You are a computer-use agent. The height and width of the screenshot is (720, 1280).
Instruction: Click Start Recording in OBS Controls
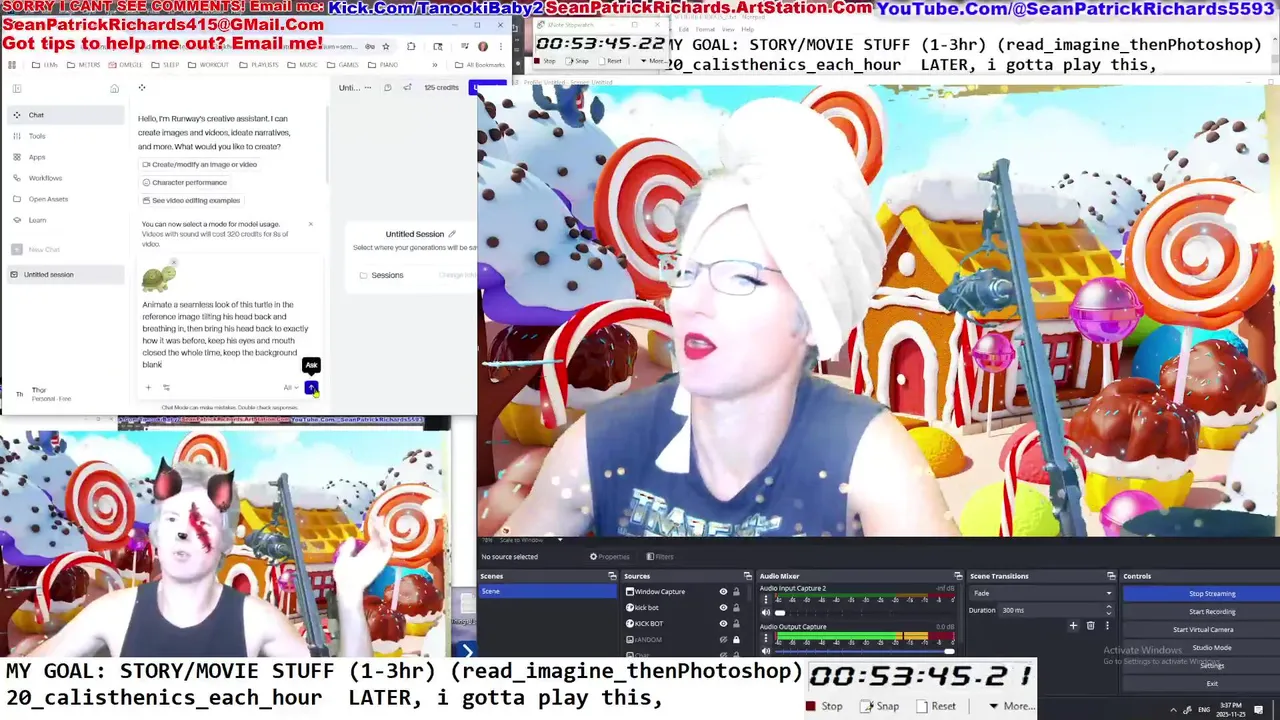(x=1211, y=612)
